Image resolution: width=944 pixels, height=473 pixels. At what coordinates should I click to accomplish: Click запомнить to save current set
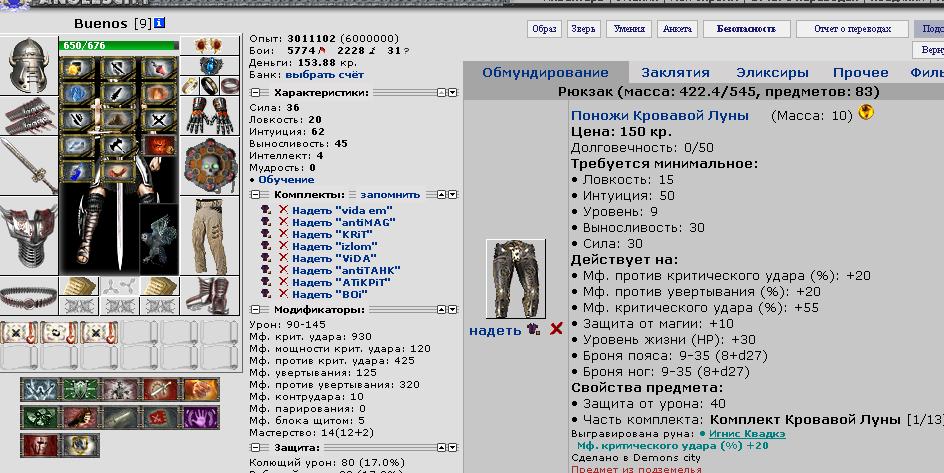point(390,194)
